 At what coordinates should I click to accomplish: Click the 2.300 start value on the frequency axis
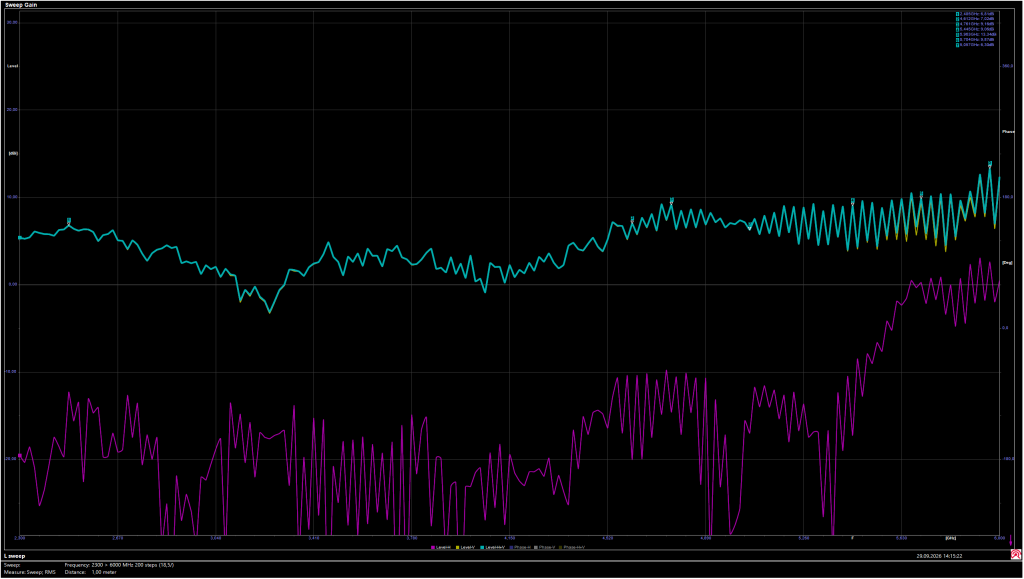[x=20, y=538]
